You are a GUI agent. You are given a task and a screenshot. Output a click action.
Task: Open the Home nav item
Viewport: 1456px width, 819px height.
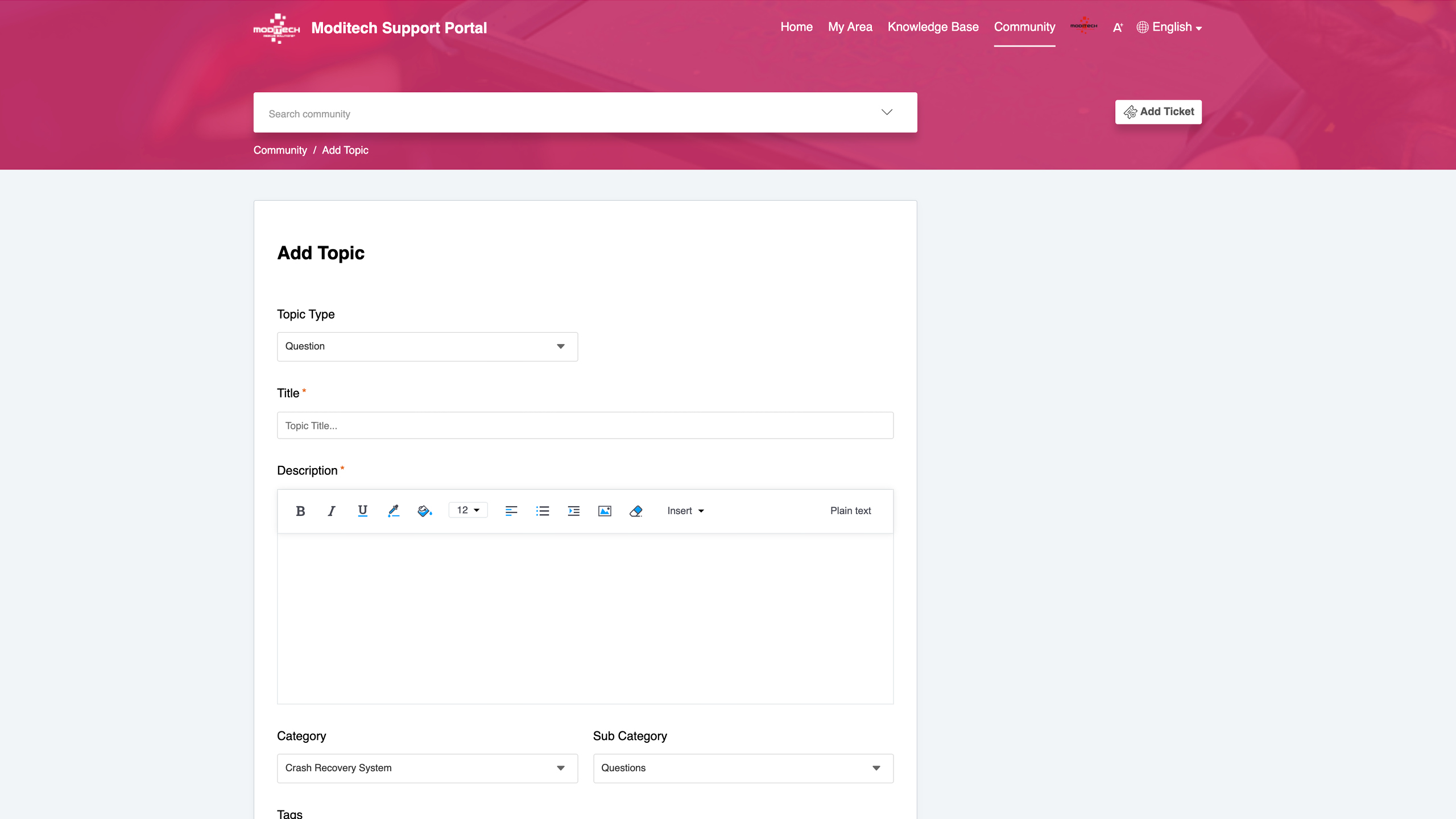tap(796, 27)
